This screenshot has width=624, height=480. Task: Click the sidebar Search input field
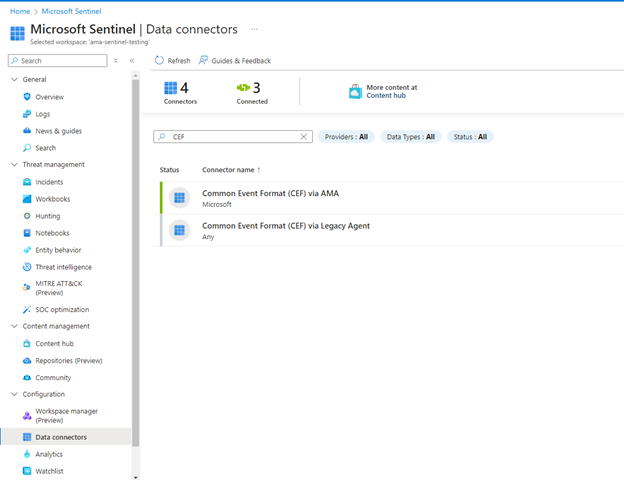click(x=58, y=60)
